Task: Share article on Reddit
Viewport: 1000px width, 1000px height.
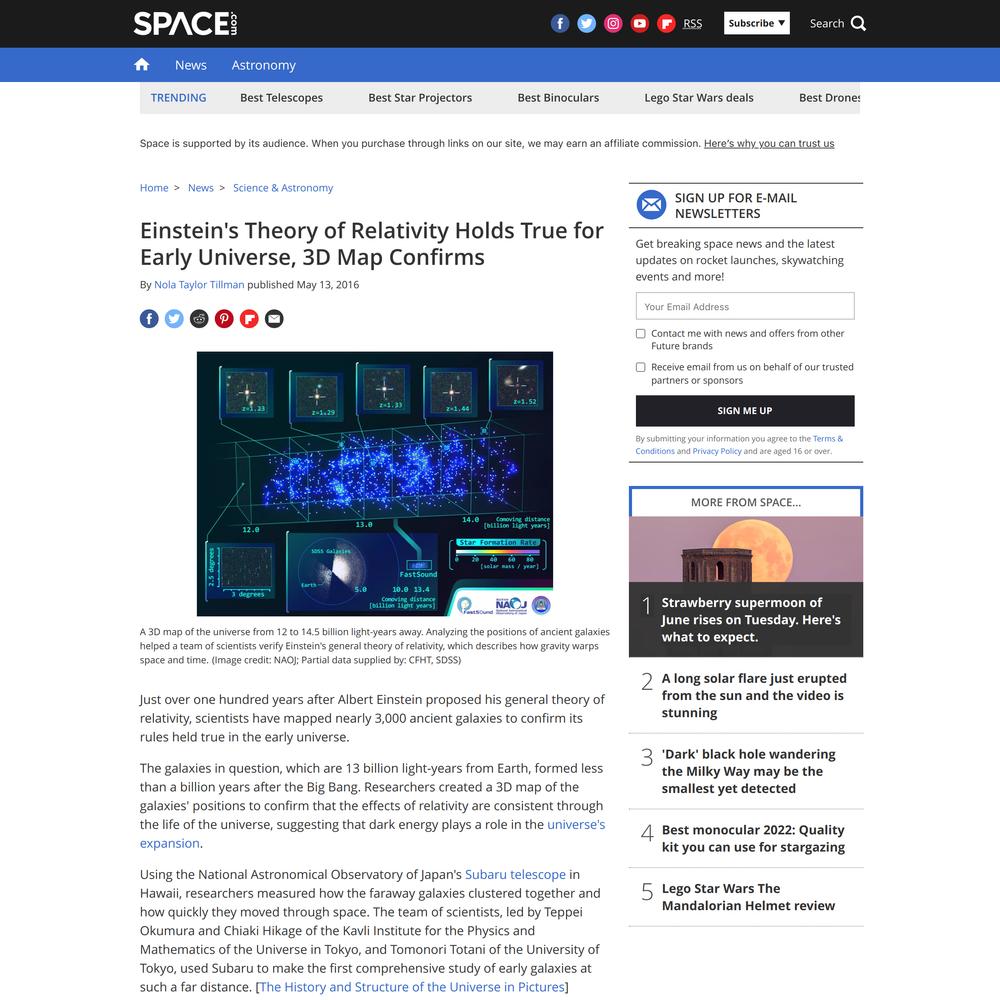Action: (199, 318)
